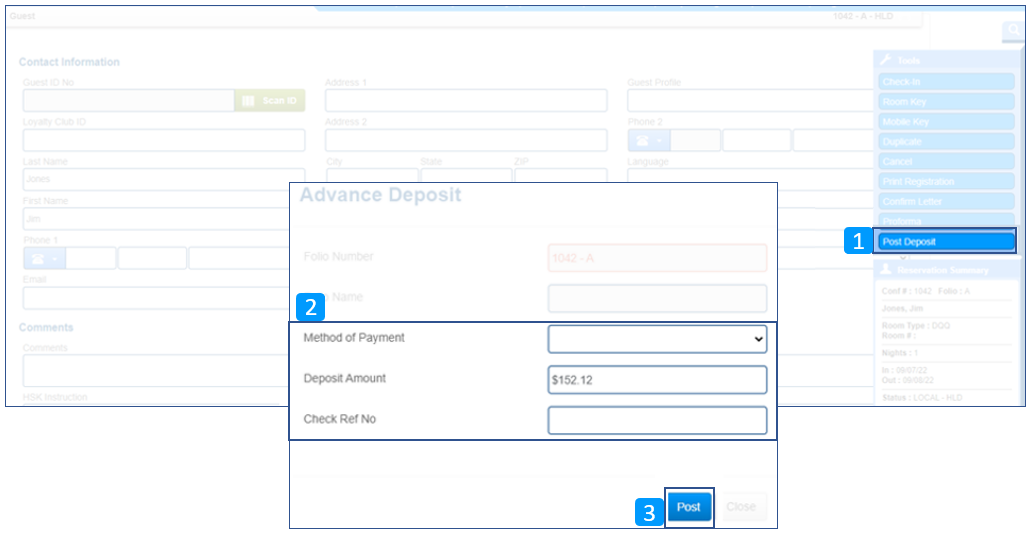The image size is (1031, 534).
Task: Choose Room Key from the Tools list
Action: coord(946,102)
